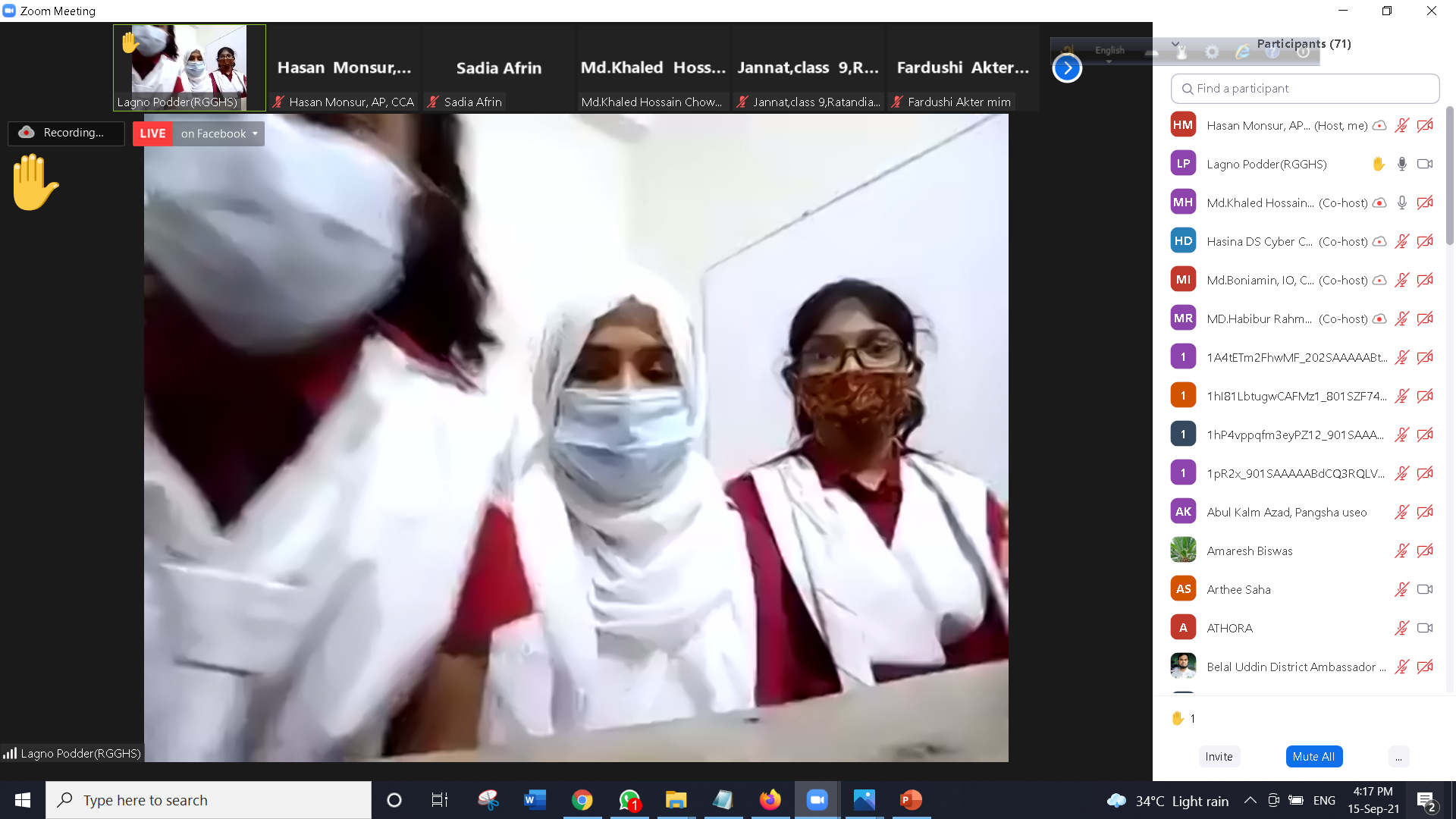Toggle Hasan Monsur camera in participants list
The image size is (1456, 819).
pos(1425,126)
